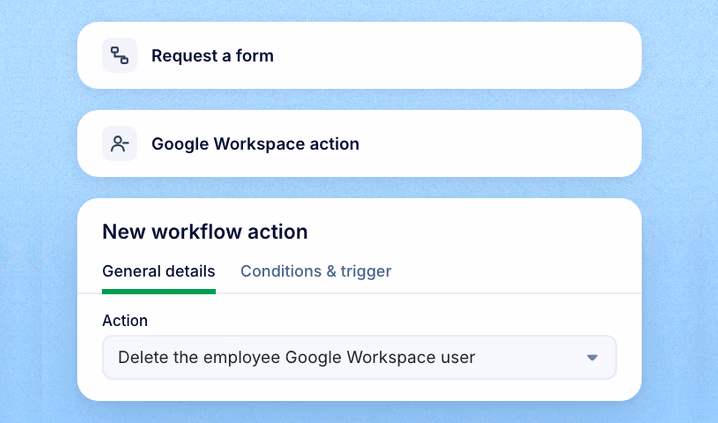Switch to the Conditions & trigger tab
718x423 pixels.
pyautogui.click(x=316, y=271)
